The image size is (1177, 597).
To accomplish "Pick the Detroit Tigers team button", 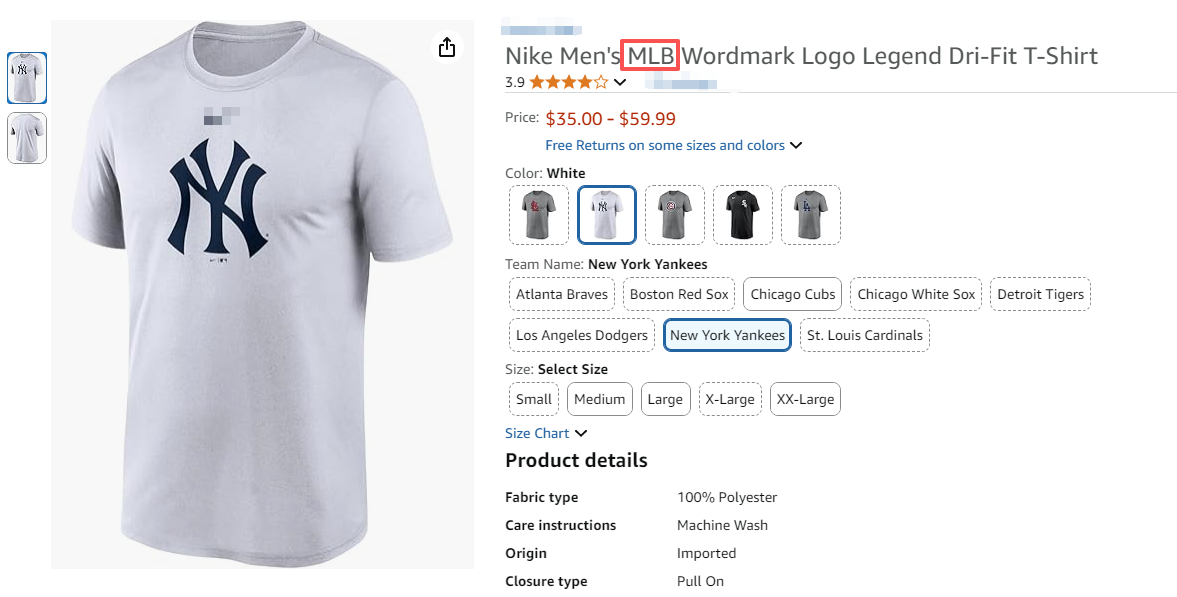I will (x=1040, y=295).
